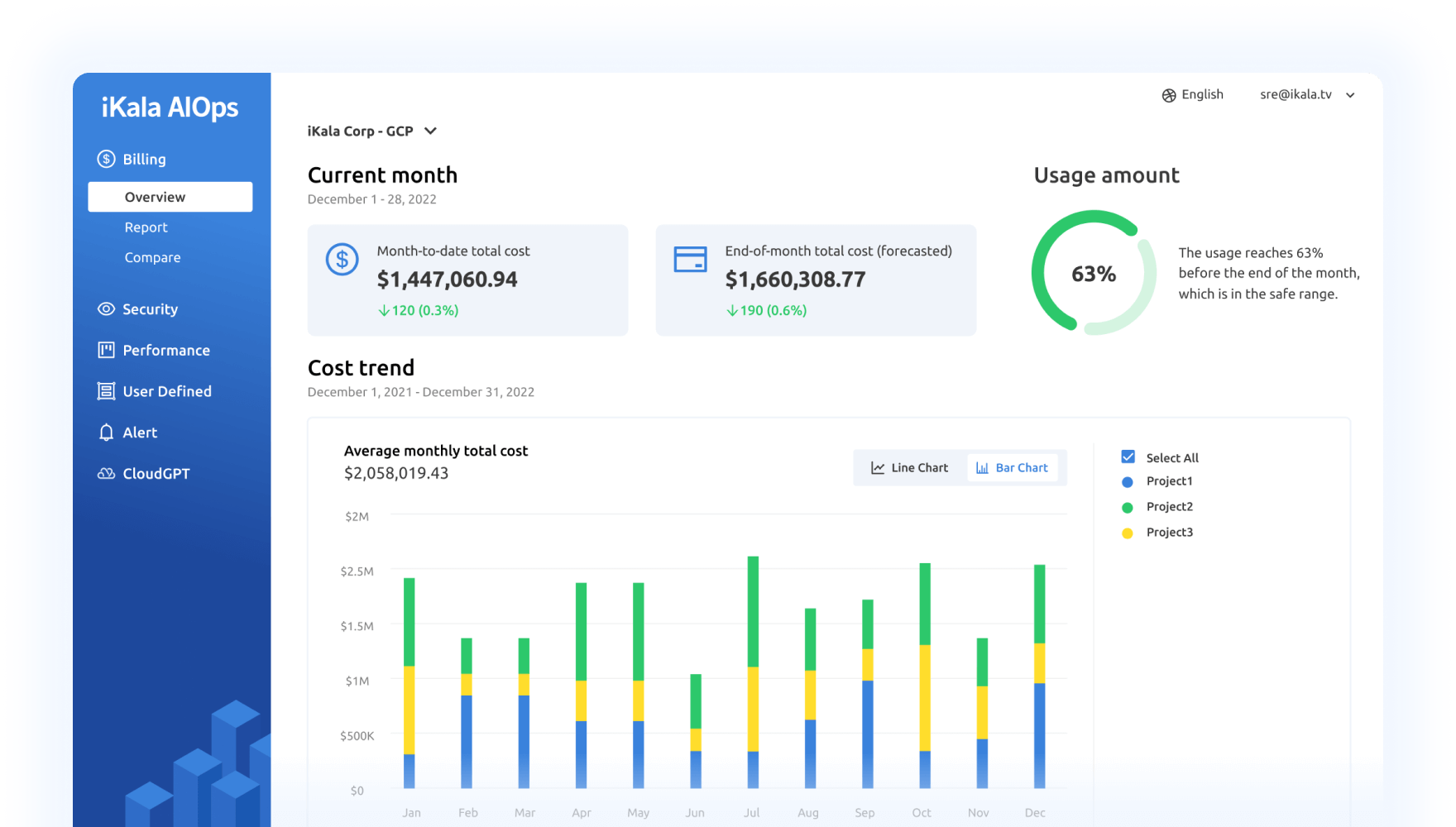Select the Bar Chart view button

tap(1012, 468)
